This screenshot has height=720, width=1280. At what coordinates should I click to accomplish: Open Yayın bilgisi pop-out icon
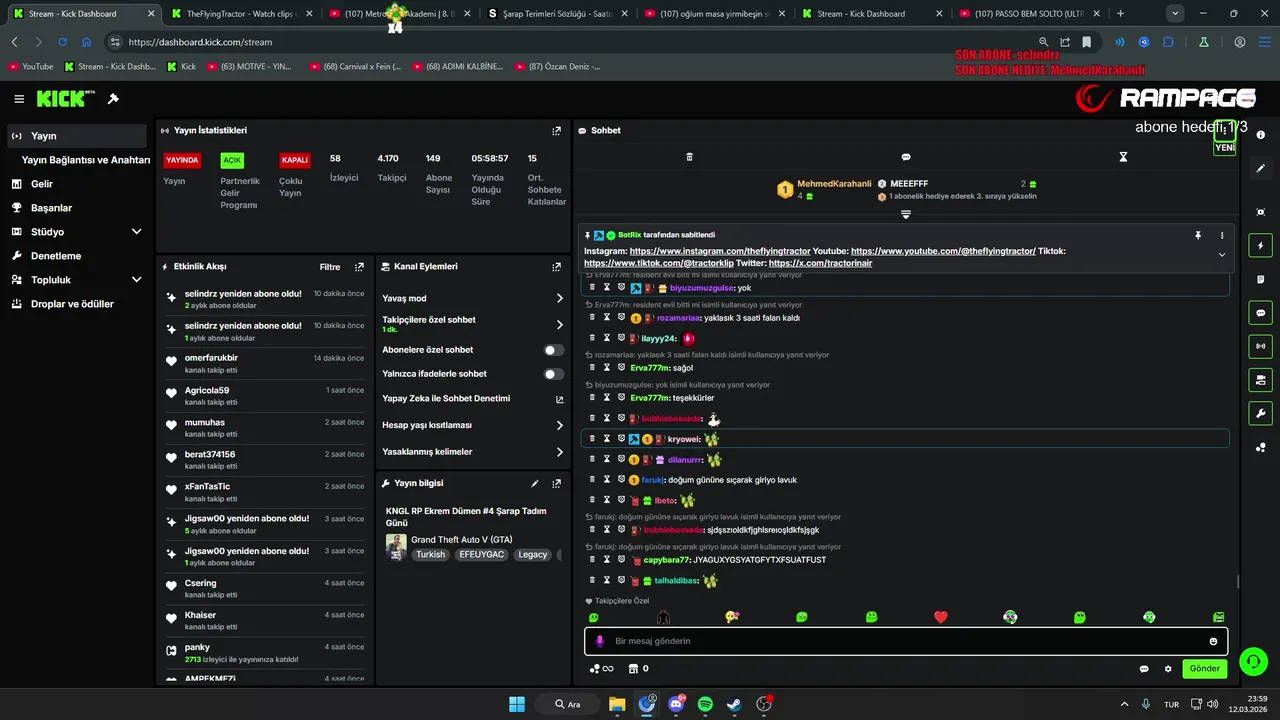point(557,483)
